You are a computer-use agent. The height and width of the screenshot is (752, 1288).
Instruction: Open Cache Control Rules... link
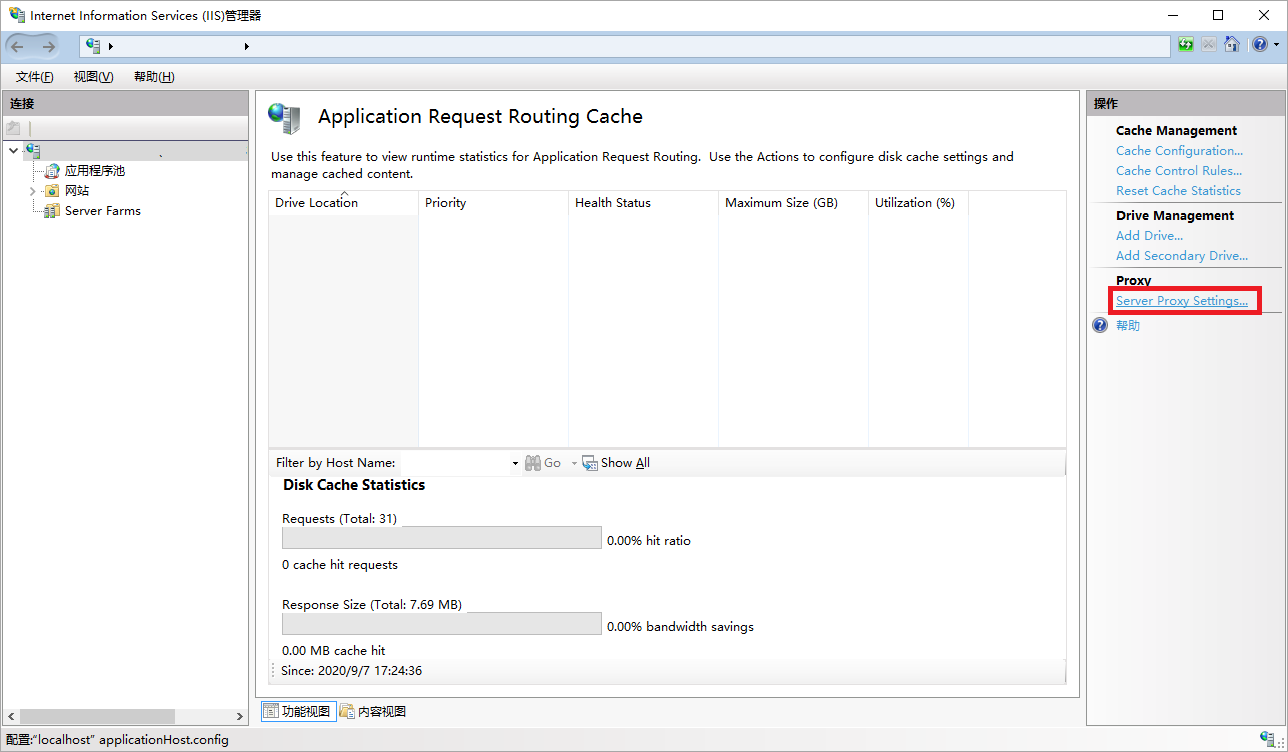pos(1179,171)
